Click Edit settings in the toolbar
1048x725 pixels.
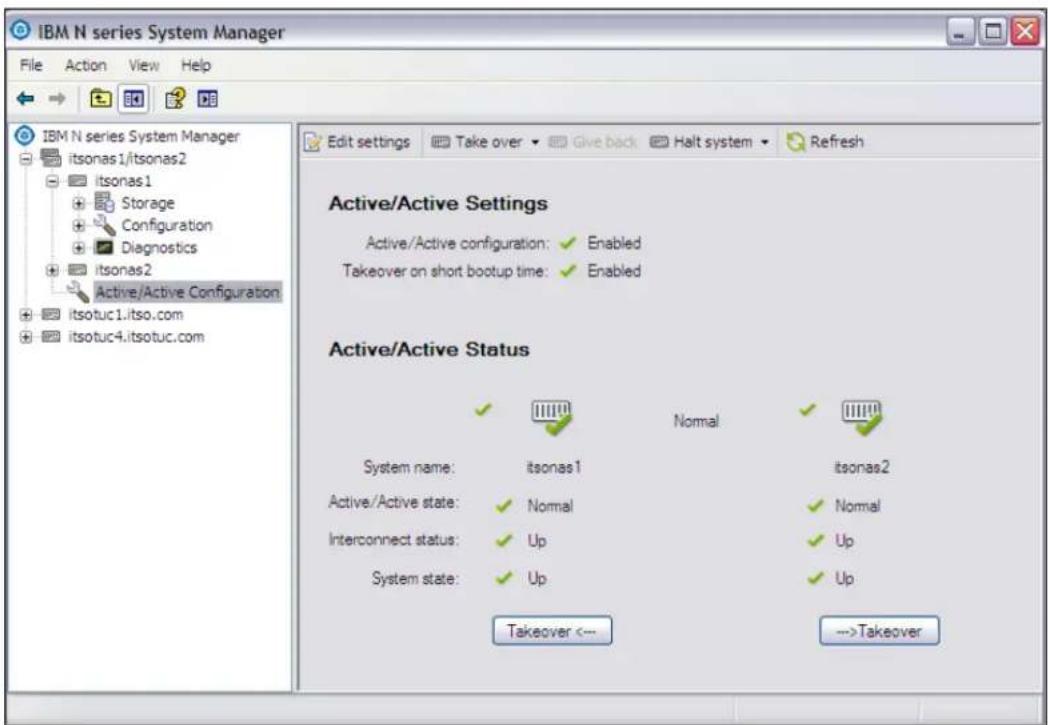pyautogui.click(x=357, y=142)
